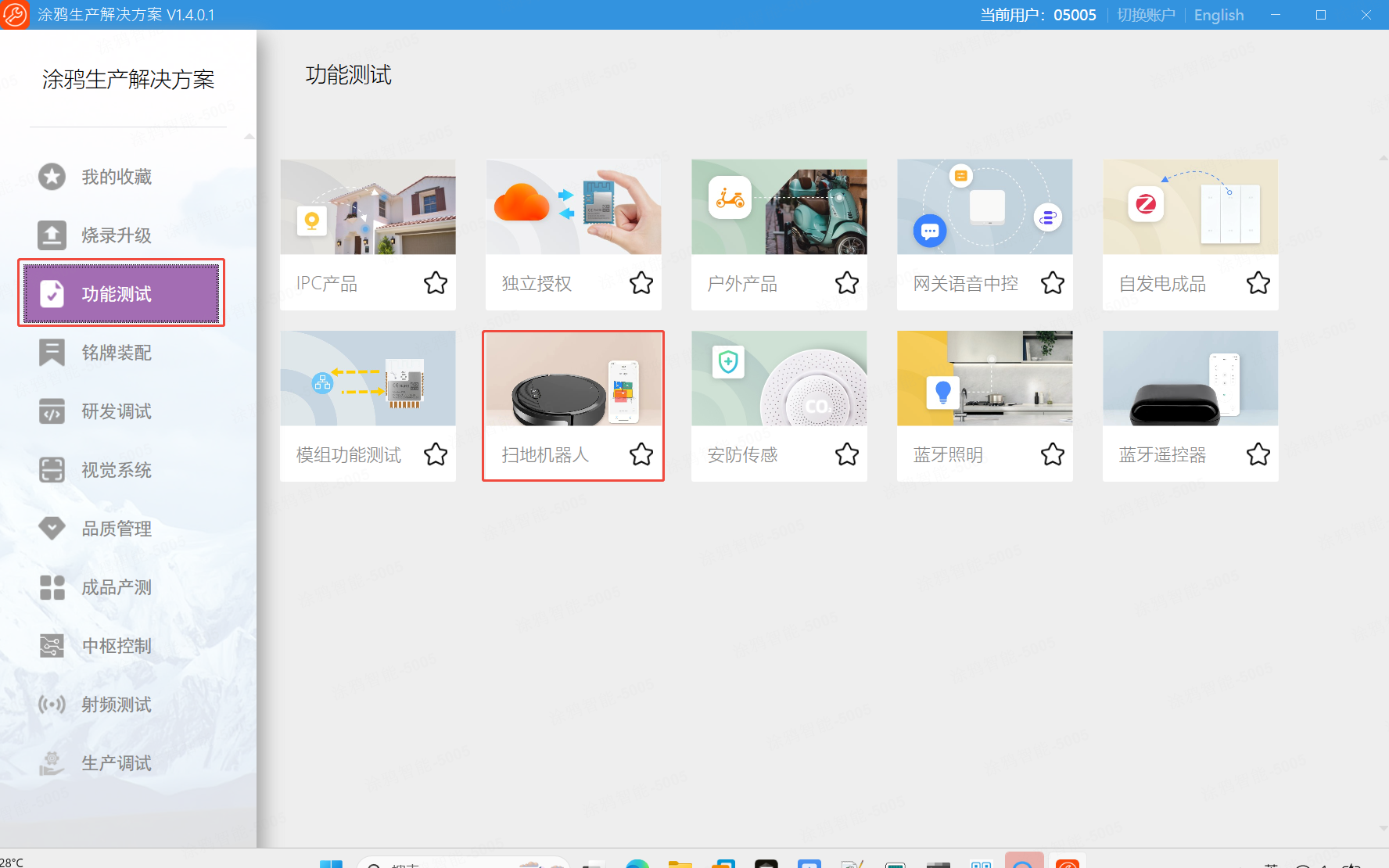Favorite the 独立授权 card with star
Viewport: 1389px width, 868px height.
pos(641,282)
